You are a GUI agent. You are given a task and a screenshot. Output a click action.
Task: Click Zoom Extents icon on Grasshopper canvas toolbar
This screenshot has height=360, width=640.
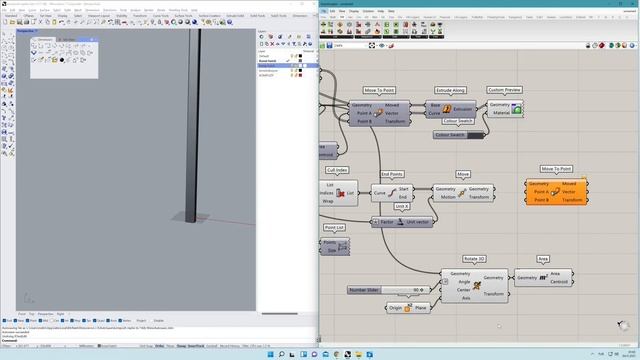tap(371, 45)
